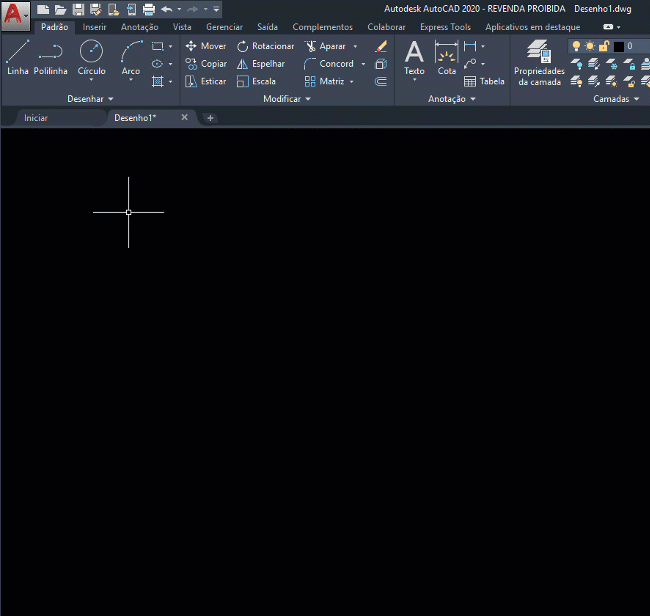
Task: Save the drawing with the diskette icon
Action: [x=78, y=9]
